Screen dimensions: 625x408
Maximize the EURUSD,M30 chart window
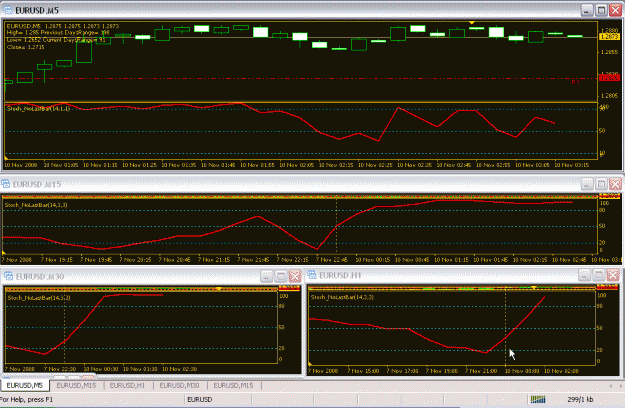tap(281, 276)
